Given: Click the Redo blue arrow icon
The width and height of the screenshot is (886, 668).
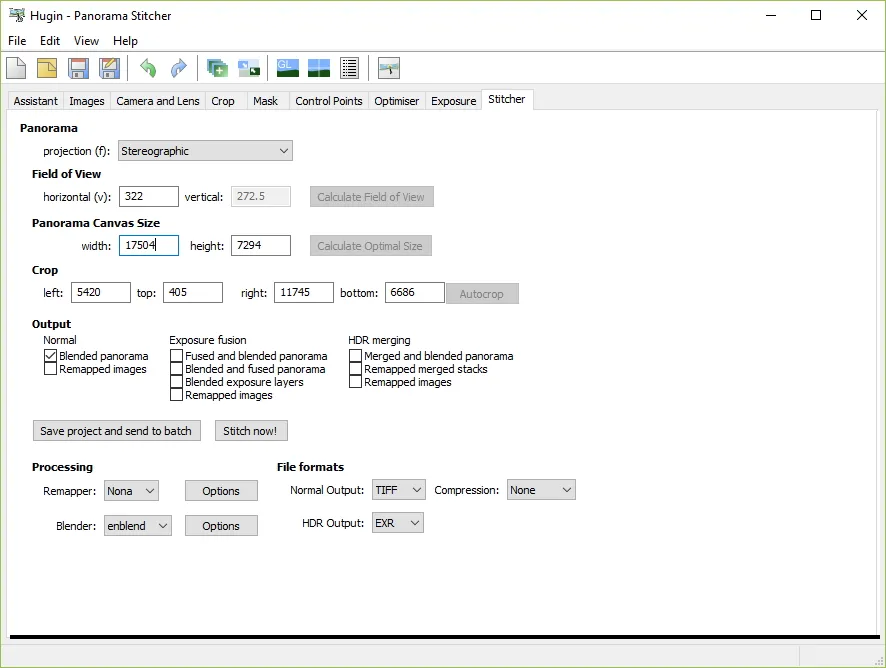Looking at the screenshot, I should coord(179,68).
